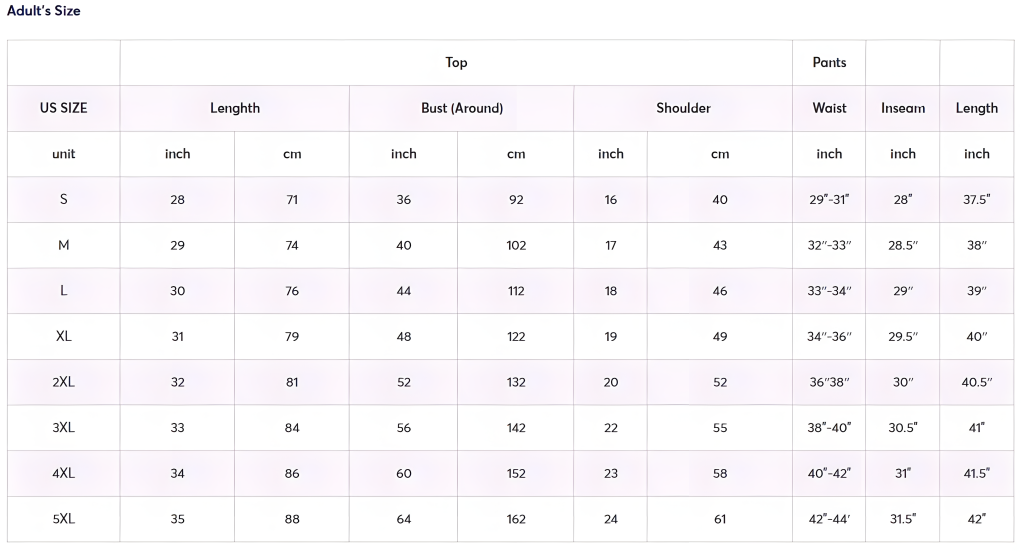The width and height of the screenshot is (1024, 551).
Task: Select waist value 29"-31" for size S
Action: [829, 200]
